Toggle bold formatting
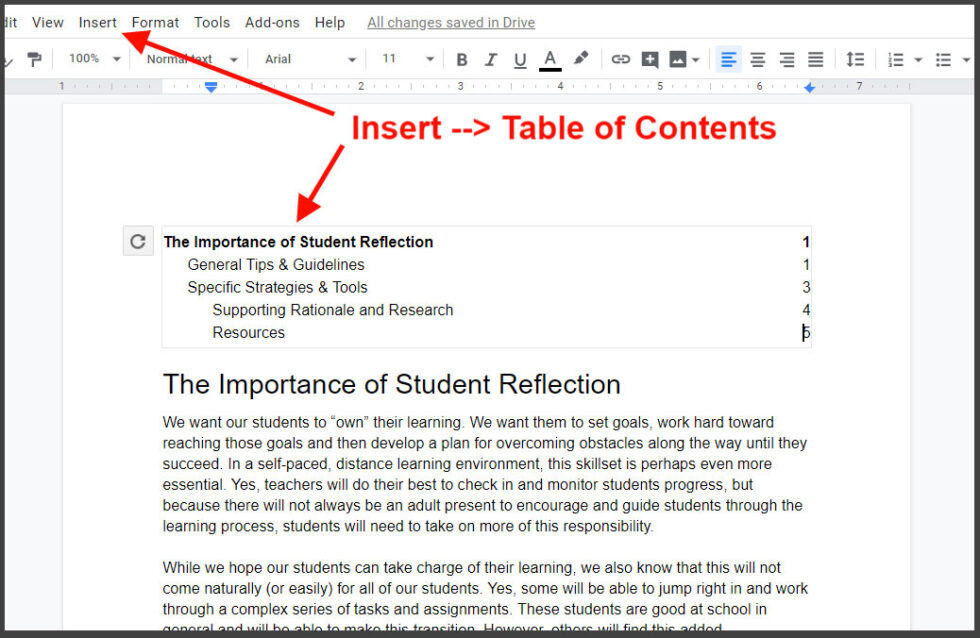 [461, 59]
